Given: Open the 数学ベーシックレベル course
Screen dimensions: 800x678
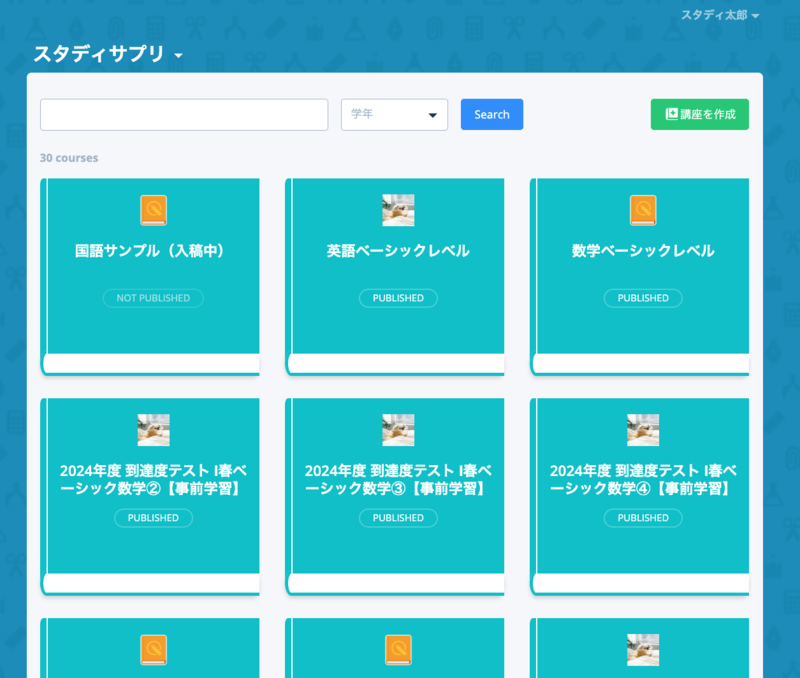Looking at the screenshot, I should point(640,277).
